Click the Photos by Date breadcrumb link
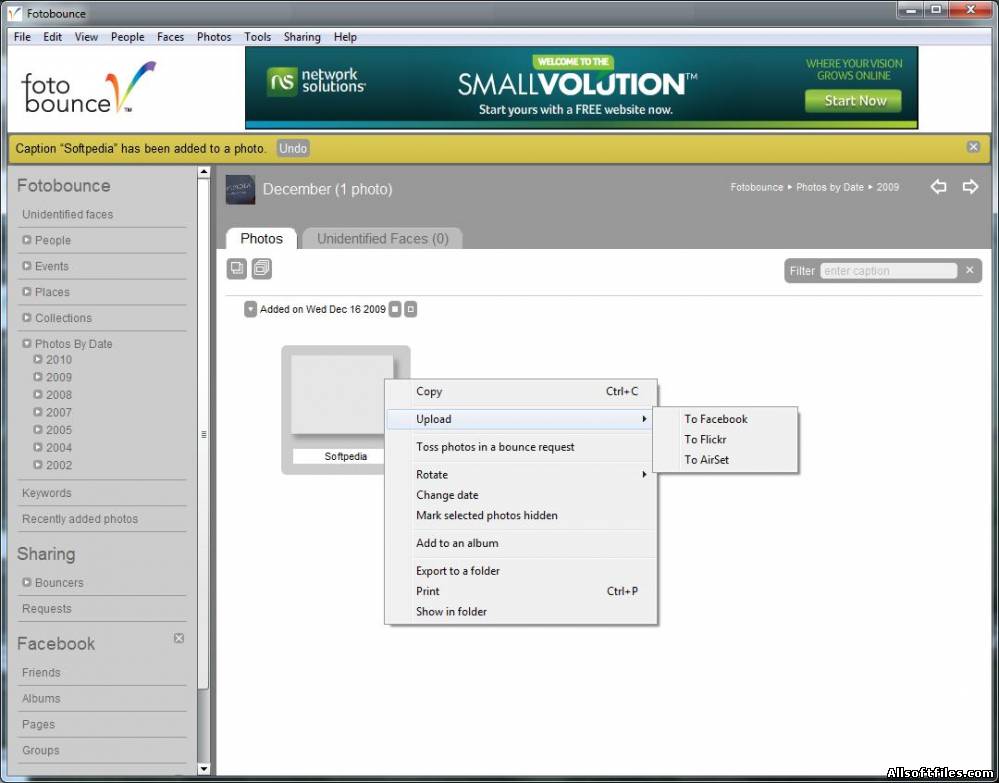The height and width of the screenshot is (783, 999). point(830,187)
